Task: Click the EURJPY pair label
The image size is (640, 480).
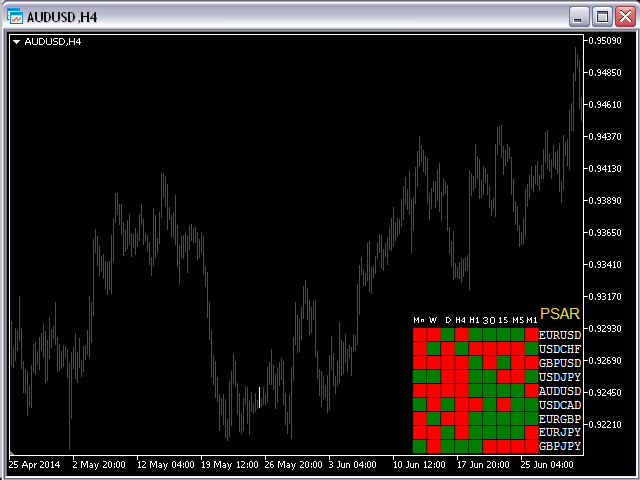Action: click(x=560, y=432)
